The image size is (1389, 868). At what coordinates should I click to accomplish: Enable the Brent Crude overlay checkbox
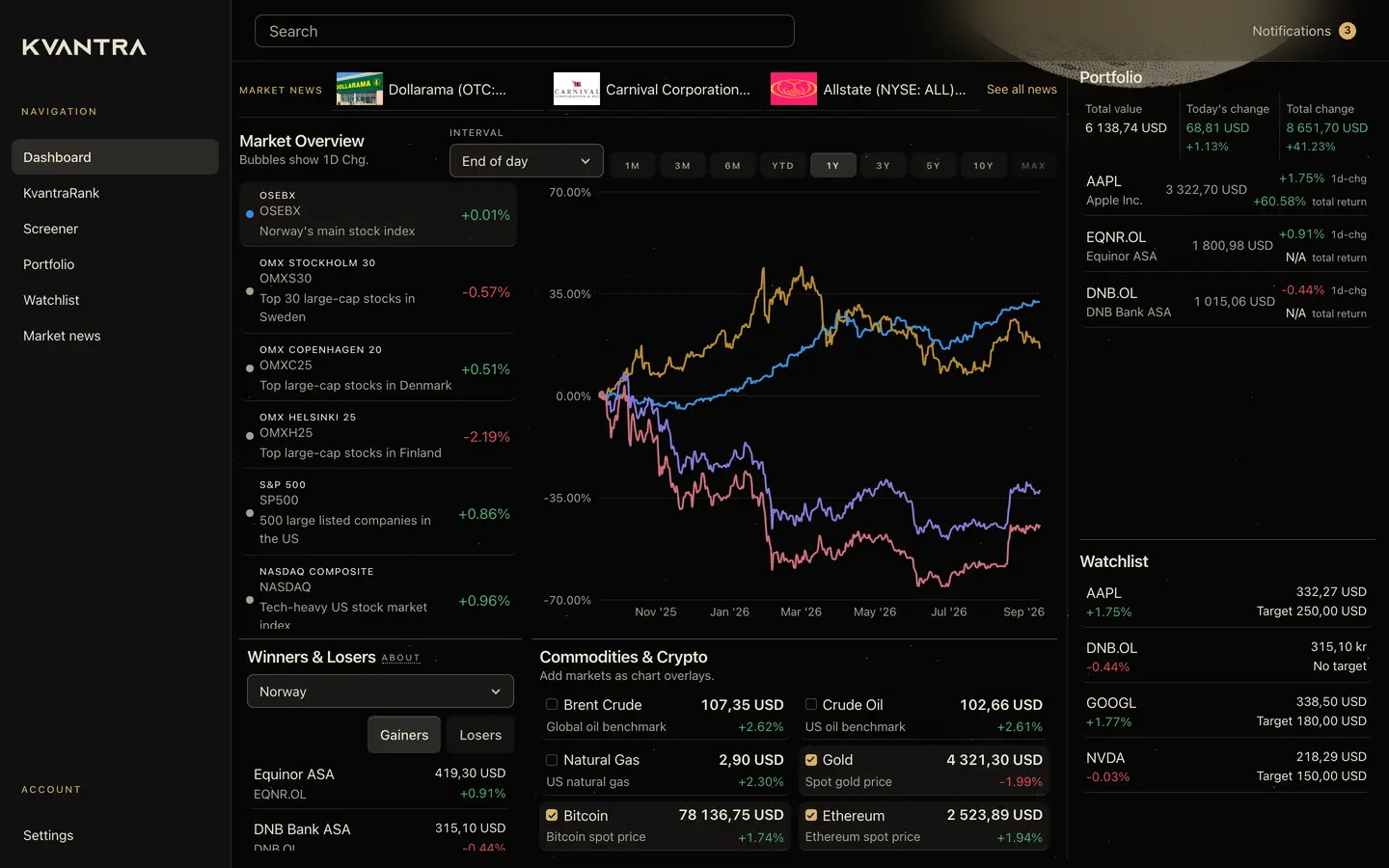tap(552, 704)
